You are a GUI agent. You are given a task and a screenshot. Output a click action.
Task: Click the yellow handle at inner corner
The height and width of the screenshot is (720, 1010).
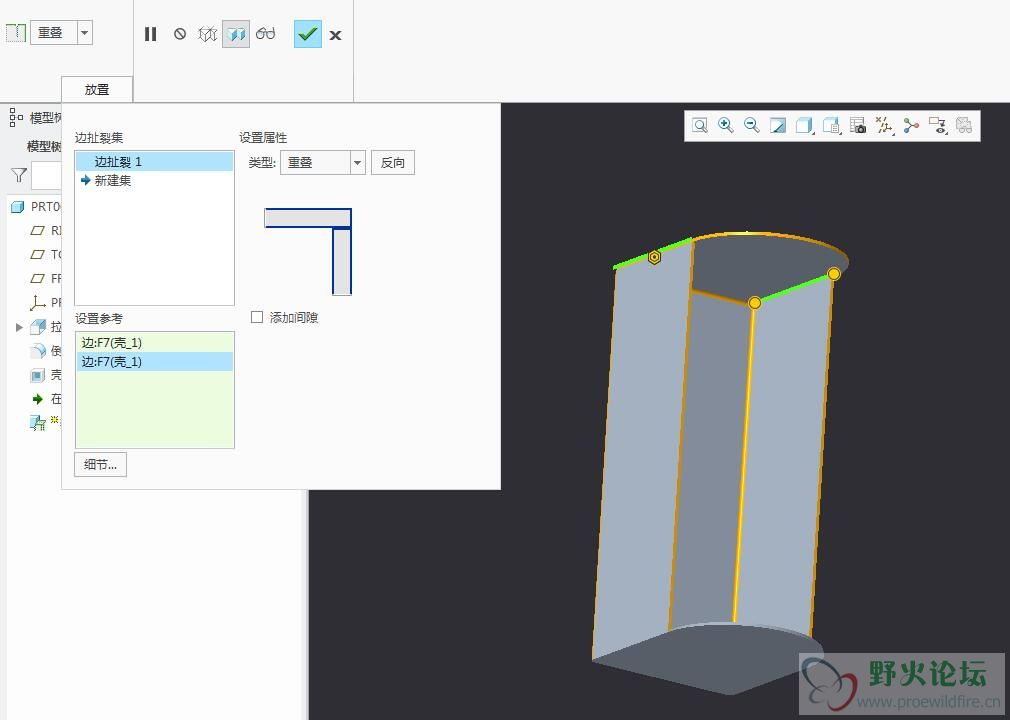point(755,303)
